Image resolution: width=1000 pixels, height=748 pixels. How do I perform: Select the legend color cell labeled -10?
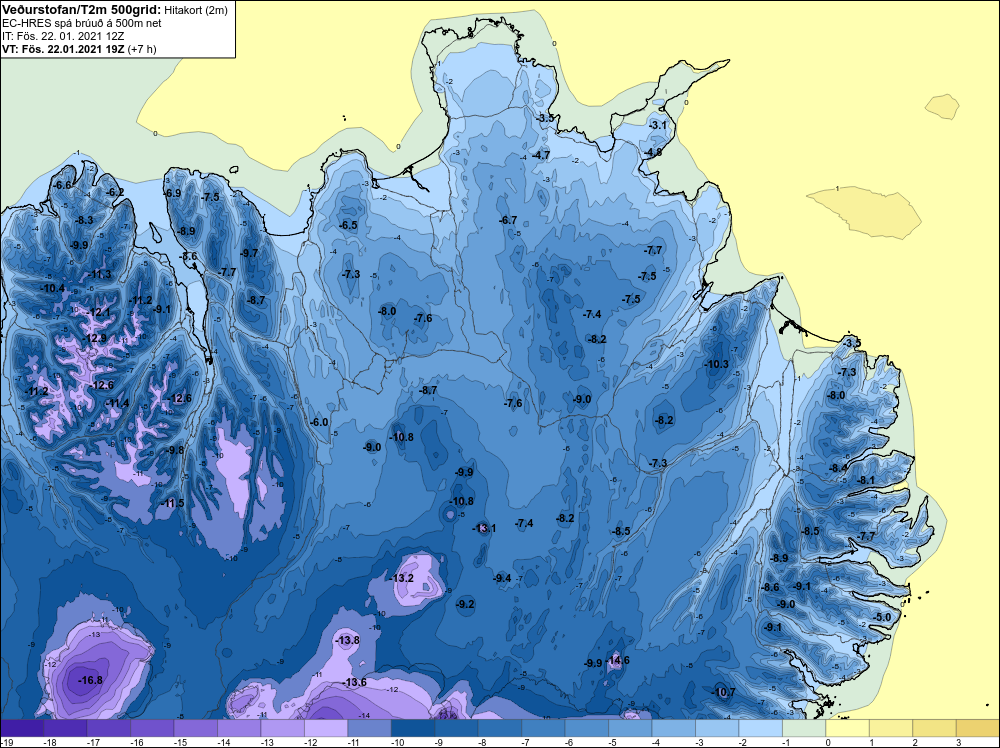[x=413, y=728]
